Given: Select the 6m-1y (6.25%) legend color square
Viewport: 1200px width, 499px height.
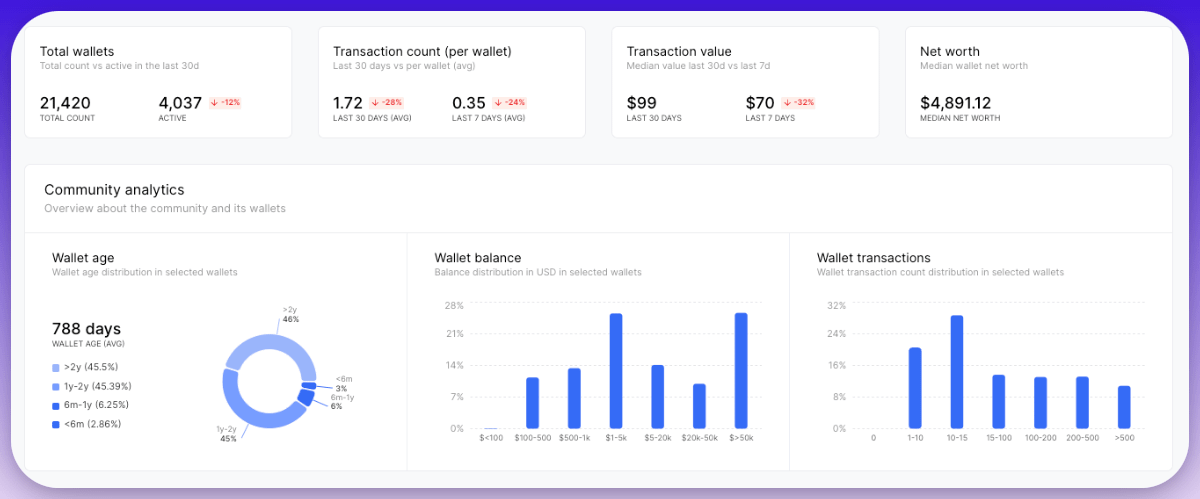Looking at the screenshot, I should [56, 405].
